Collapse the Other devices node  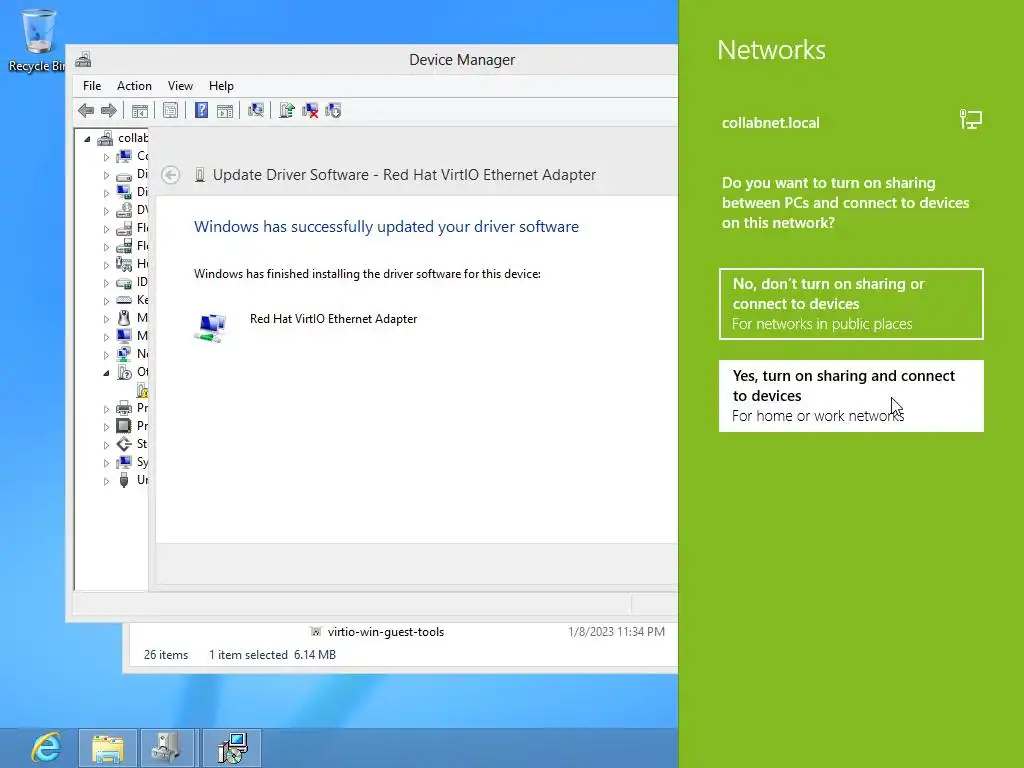pyautogui.click(x=106, y=373)
